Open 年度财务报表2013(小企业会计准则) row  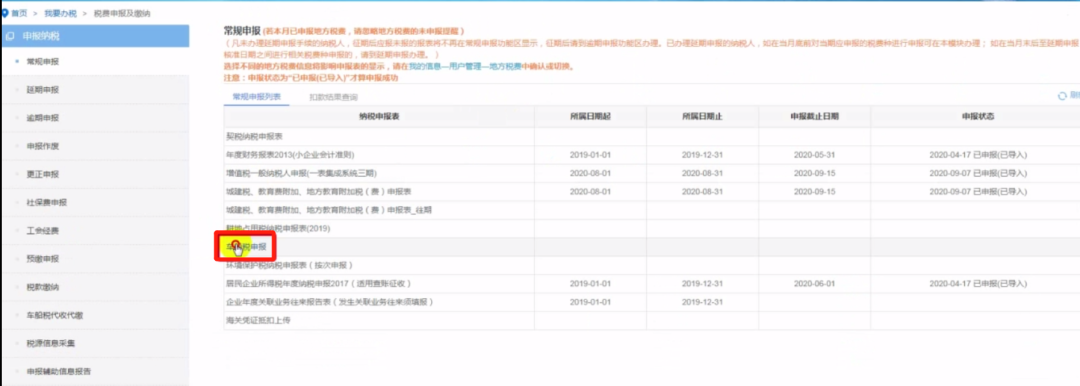[290, 154]
